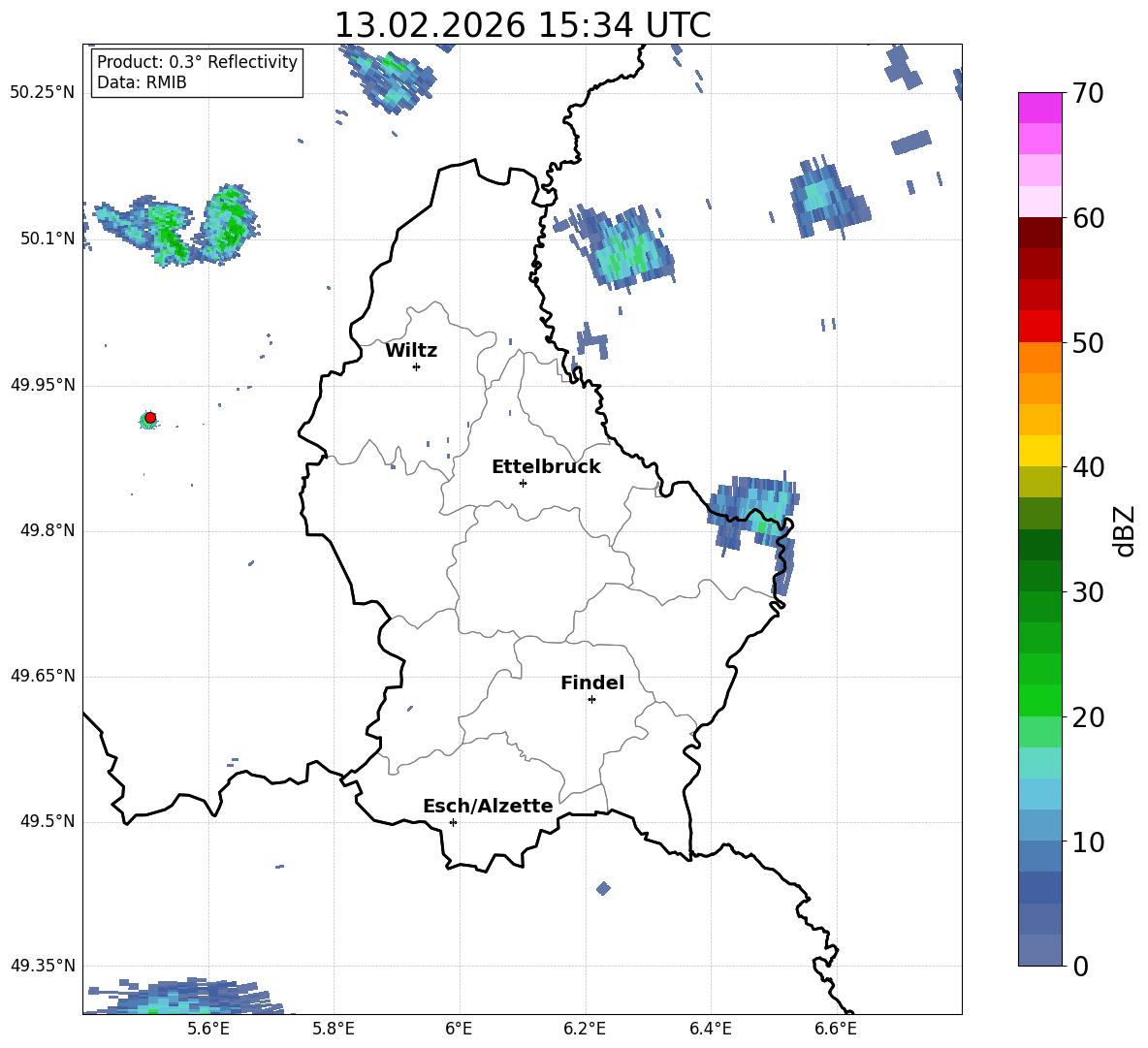Click the colorbar tick label 40
This screenshot has height=1048, width=1148.
[x=1087, y=467]
